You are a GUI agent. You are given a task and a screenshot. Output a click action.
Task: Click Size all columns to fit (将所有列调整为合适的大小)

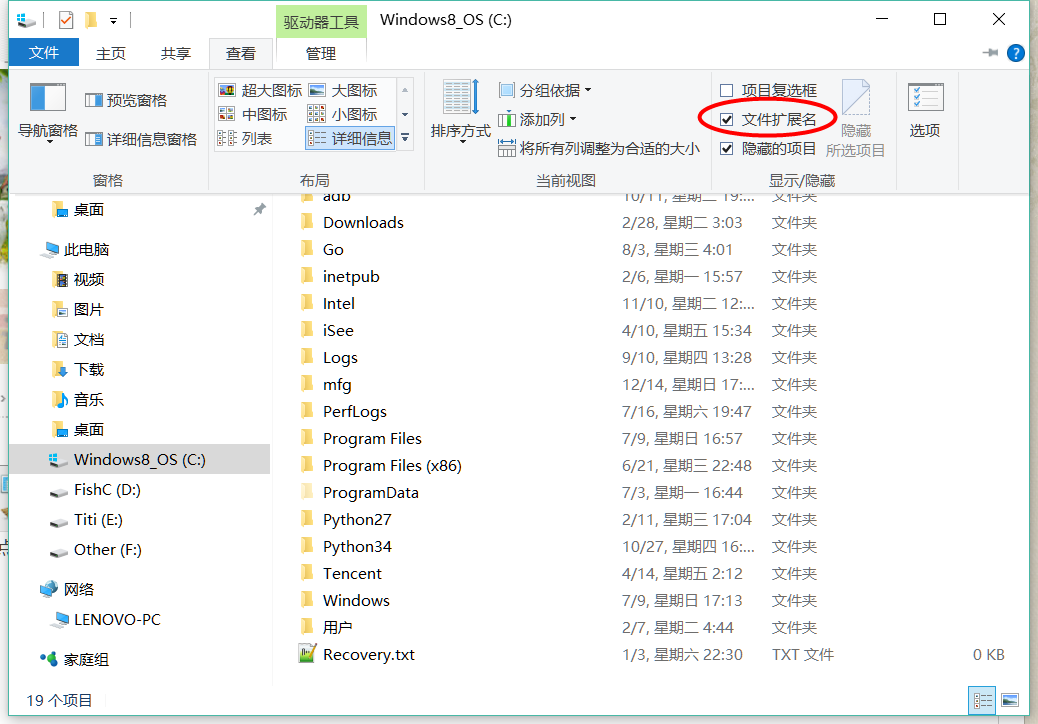click(598, 149)
